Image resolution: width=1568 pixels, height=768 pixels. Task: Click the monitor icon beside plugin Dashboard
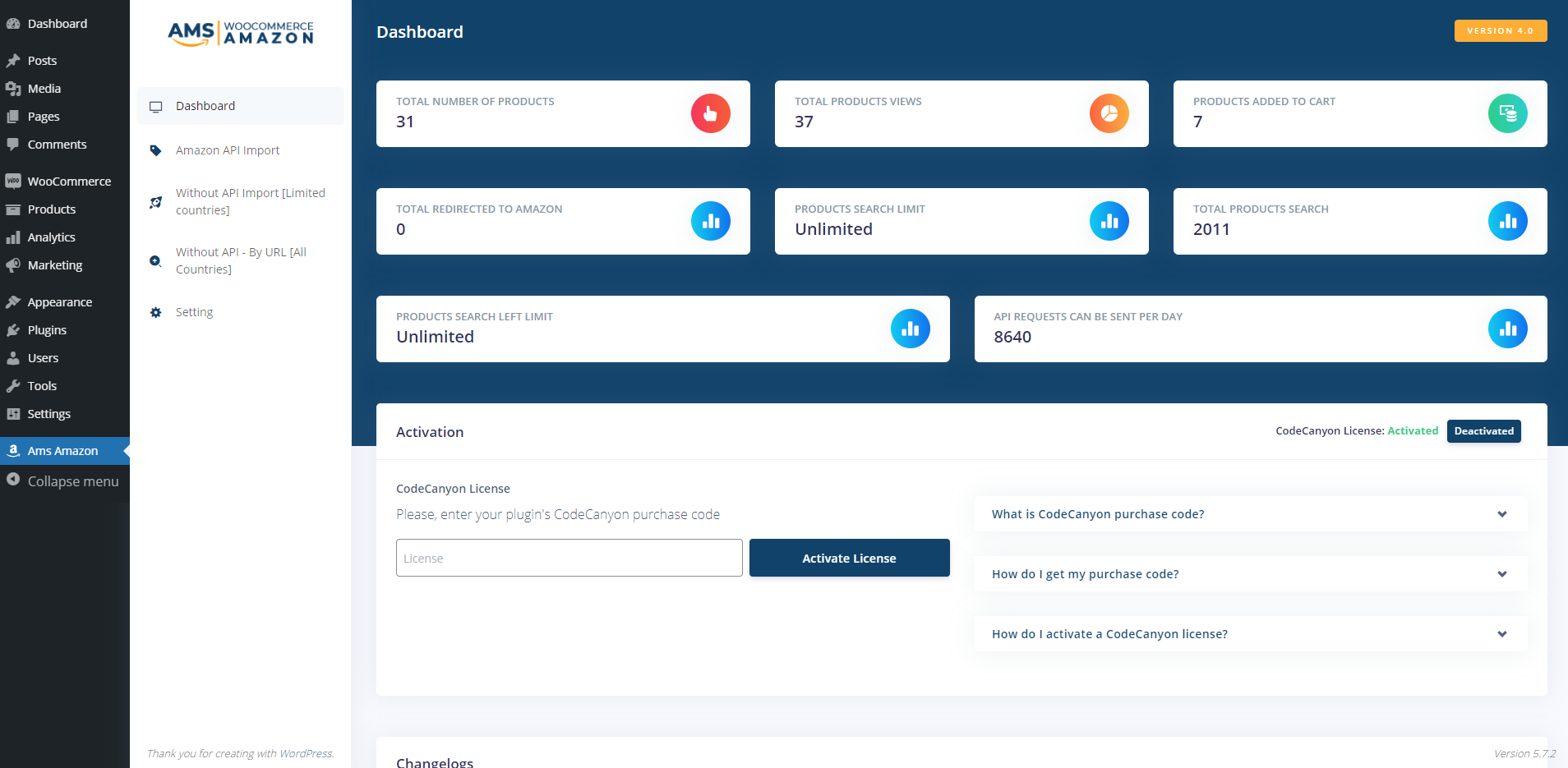pyautogui.click(x=156, y=107)
